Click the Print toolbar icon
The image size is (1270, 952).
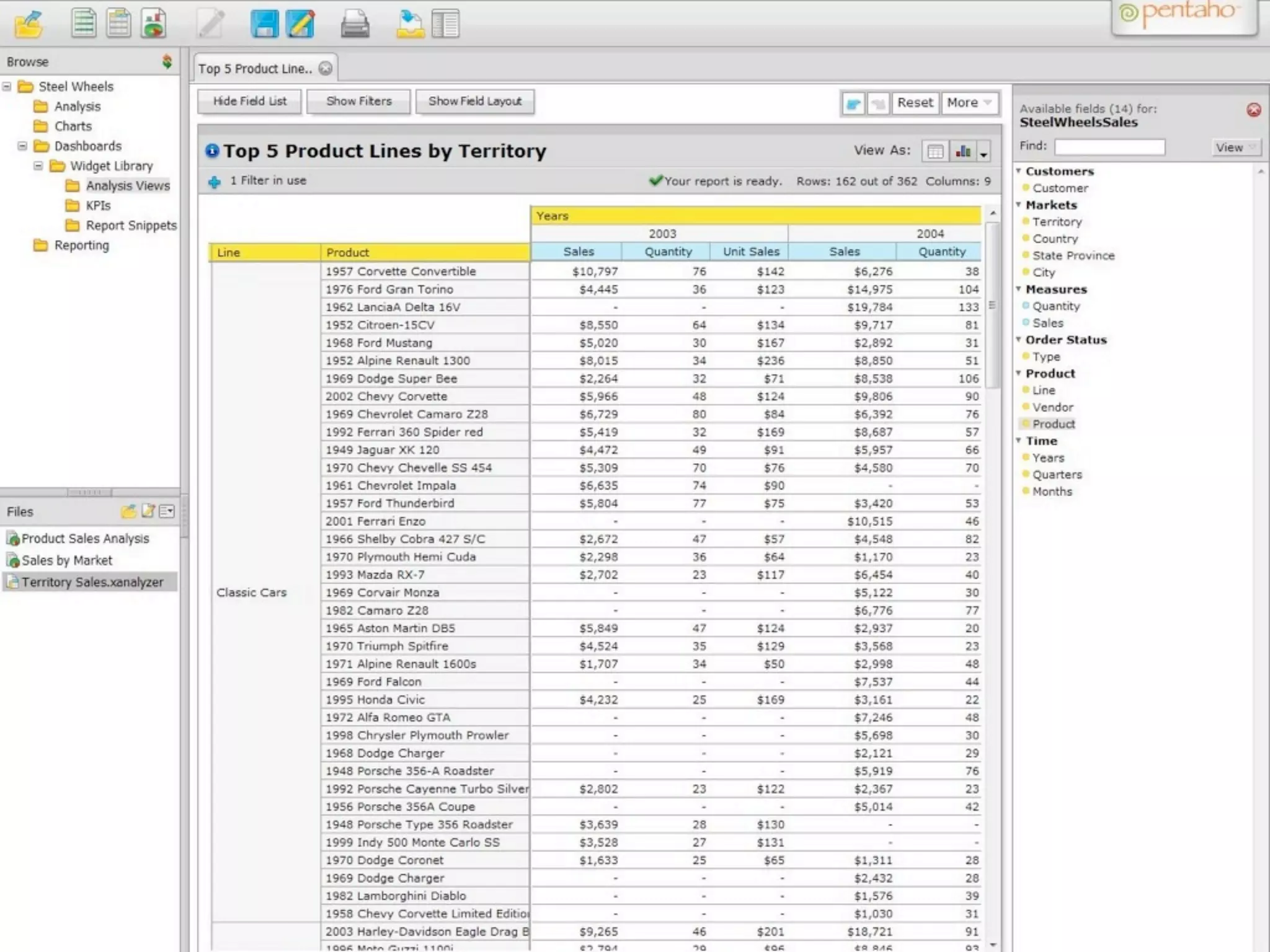(355, 24)
